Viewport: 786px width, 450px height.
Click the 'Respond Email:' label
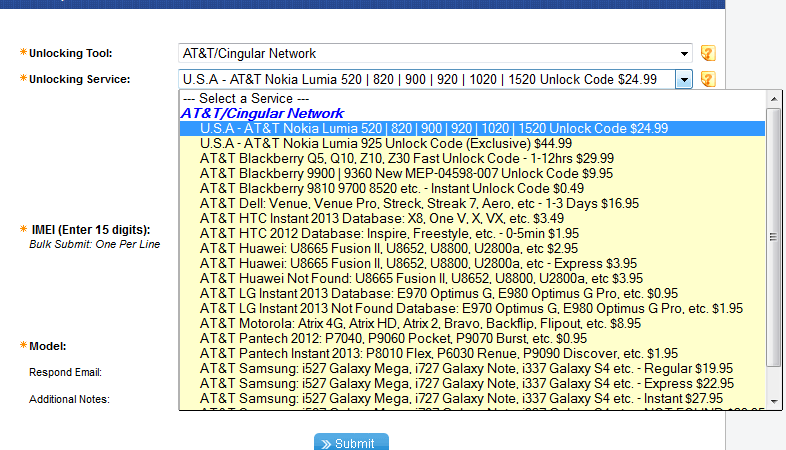[x=65, y=372]
